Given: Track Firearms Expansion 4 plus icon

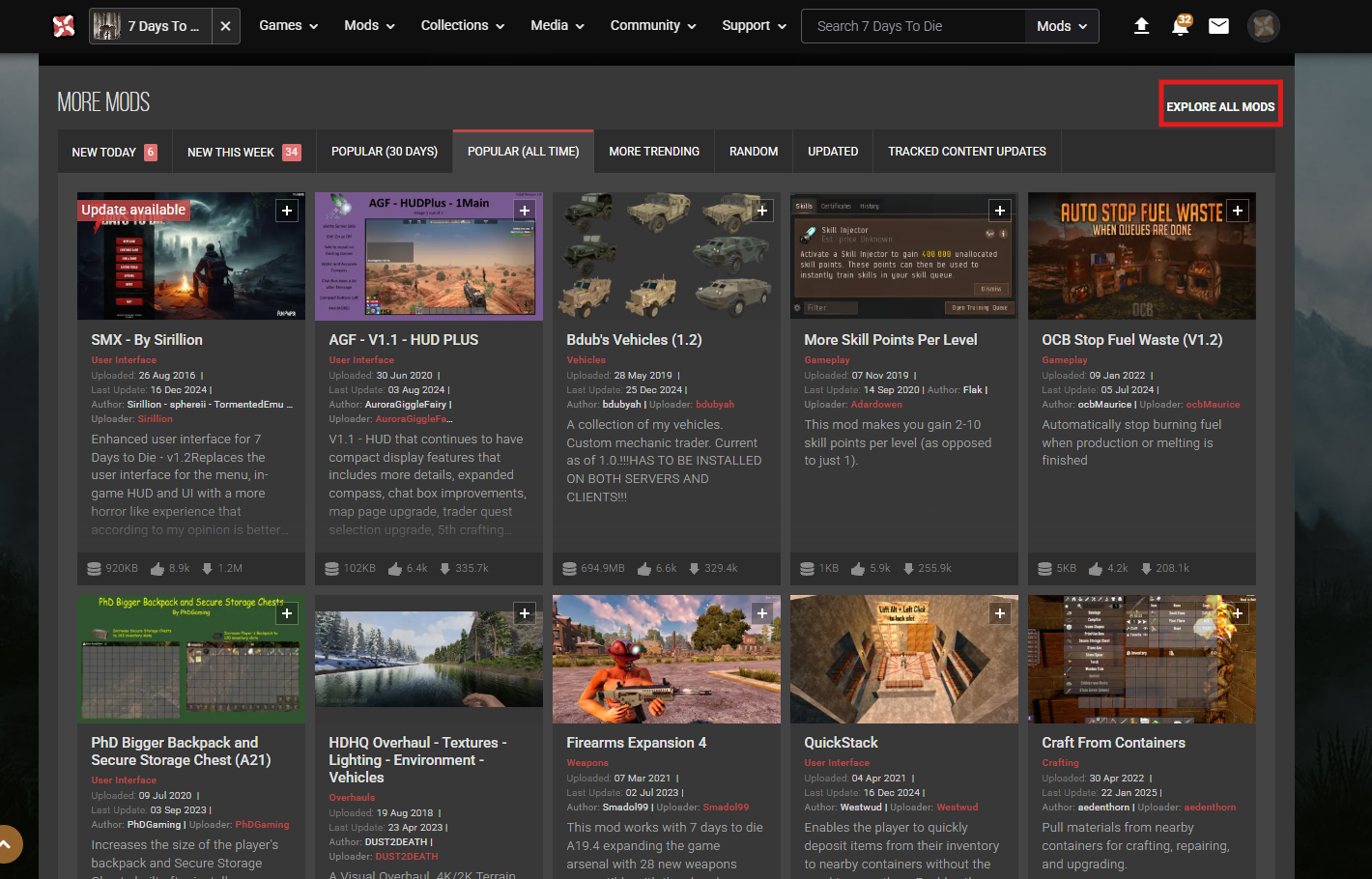Looking at the screenshot, I should [762, 613].
